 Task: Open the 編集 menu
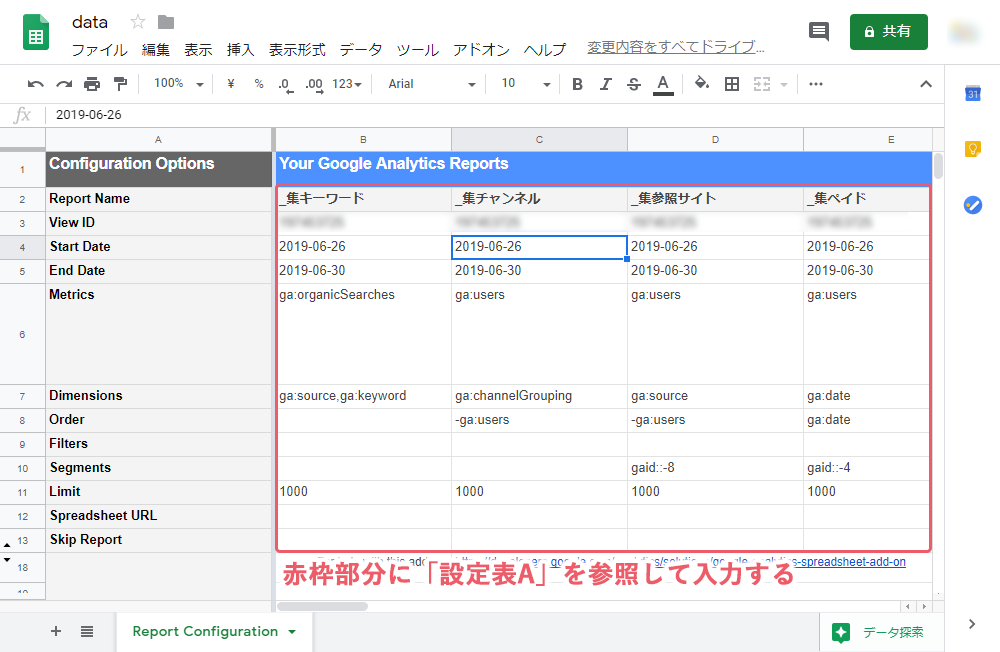point(156,50)
